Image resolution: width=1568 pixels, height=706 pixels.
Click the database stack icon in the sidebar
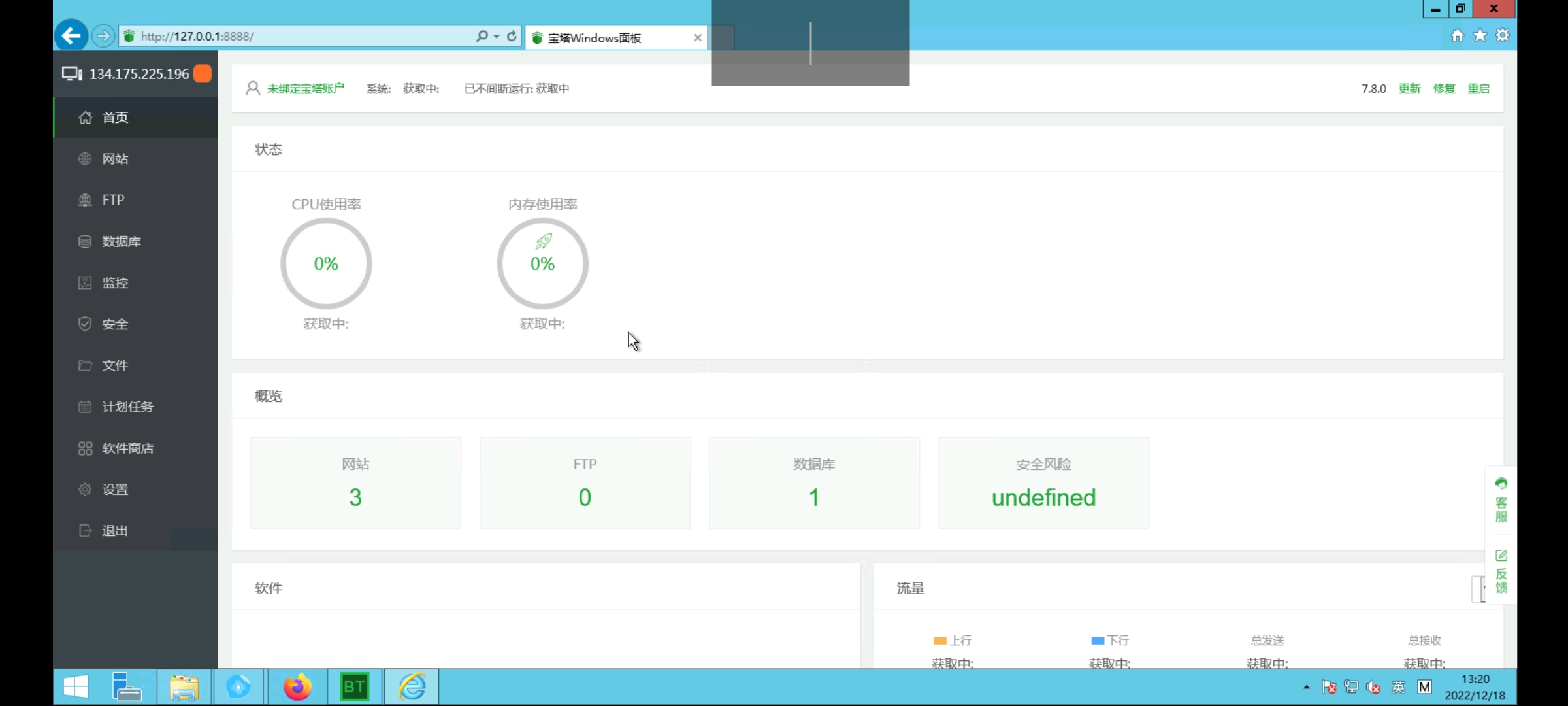(x=85, y=241)
